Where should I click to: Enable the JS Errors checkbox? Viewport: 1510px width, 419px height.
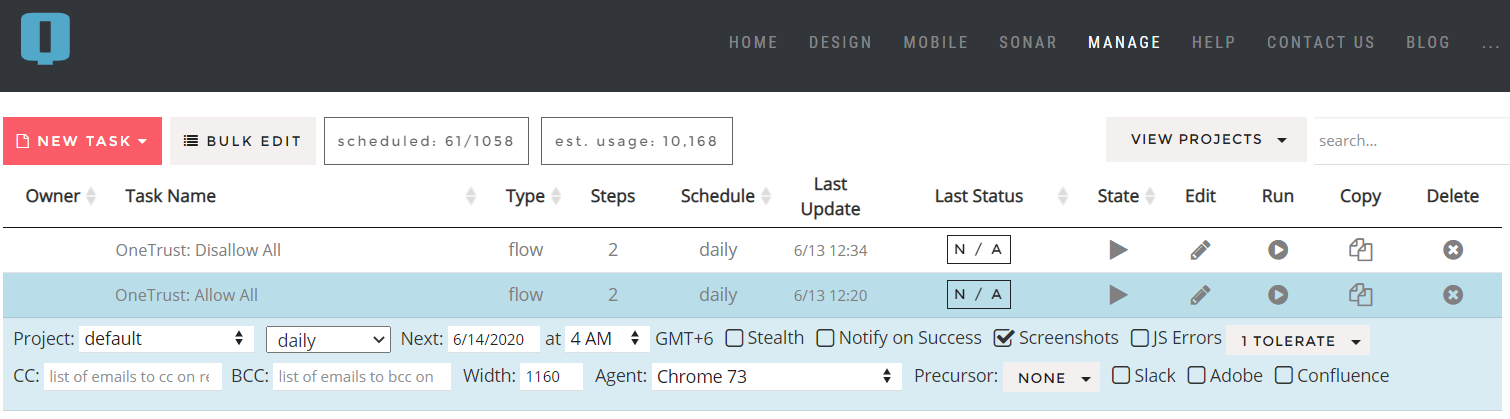(x=1139, y=338)
